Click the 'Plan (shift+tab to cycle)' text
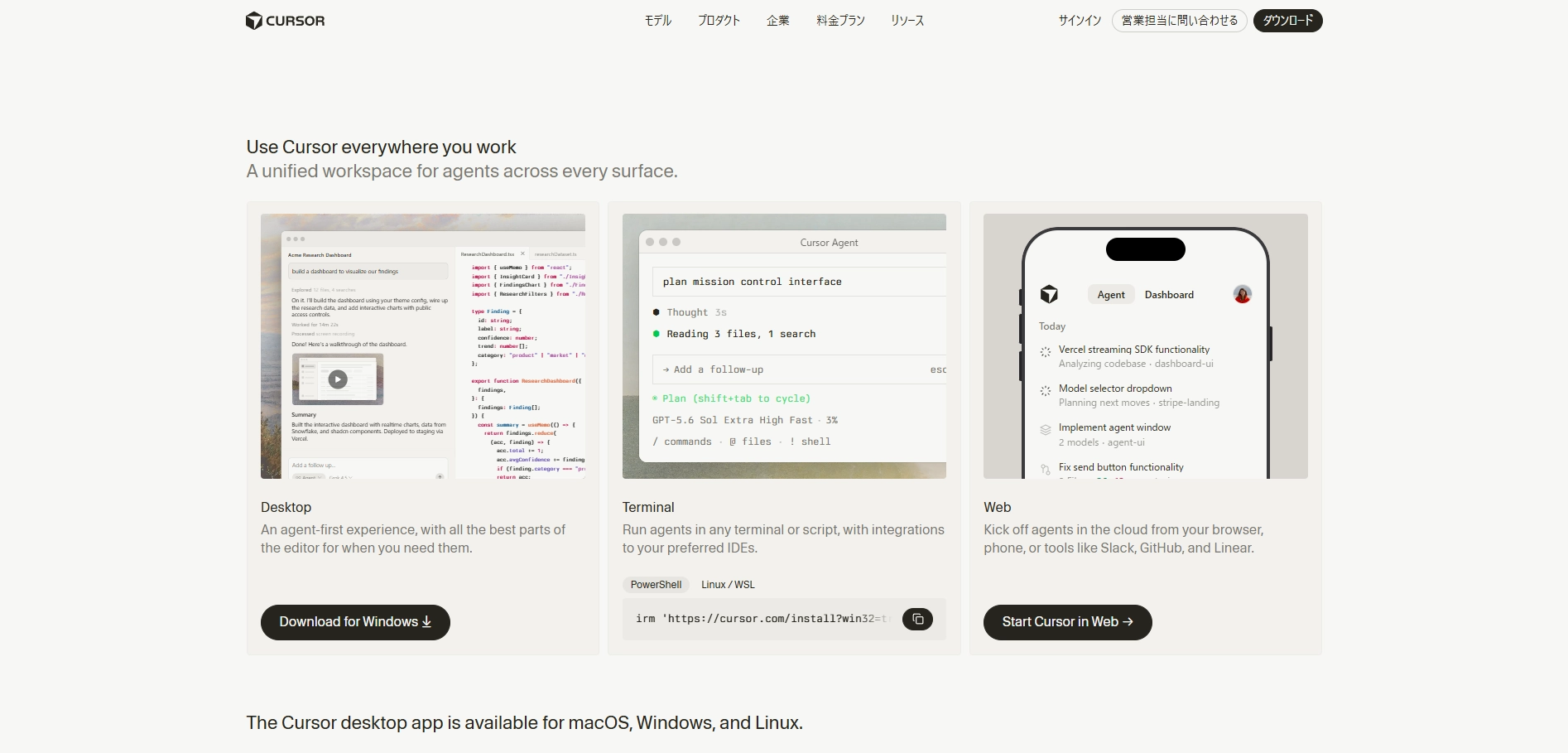This screenshot has width=1568, height=753. coord(732,398)
